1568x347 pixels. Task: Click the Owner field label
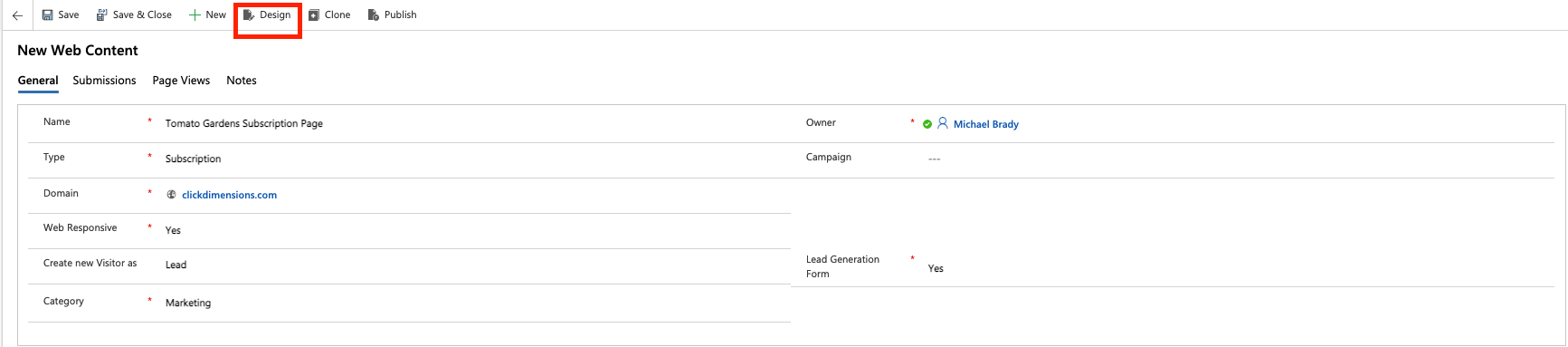click(821, 122)
